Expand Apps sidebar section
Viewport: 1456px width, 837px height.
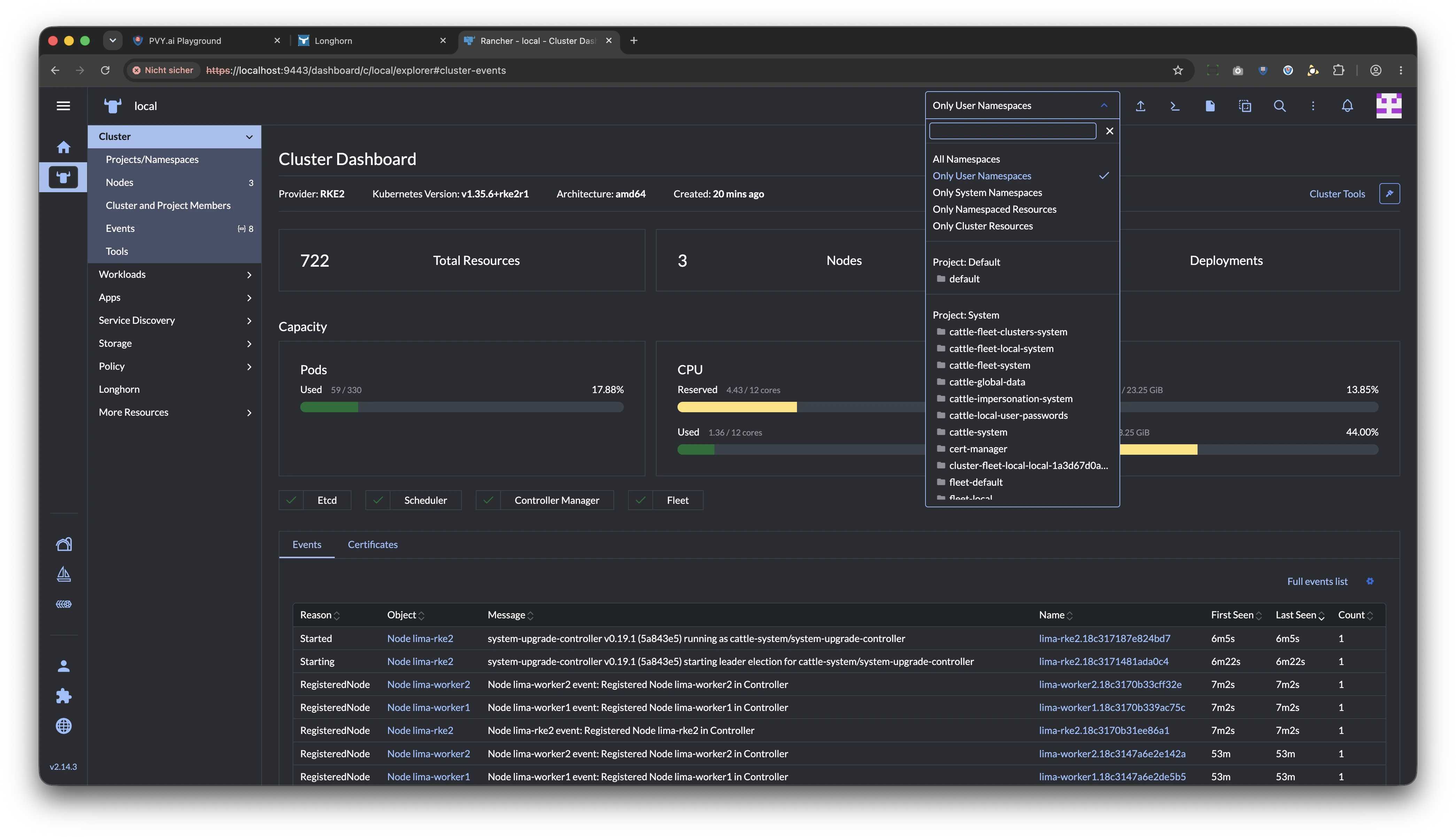[x=249, y=298]
